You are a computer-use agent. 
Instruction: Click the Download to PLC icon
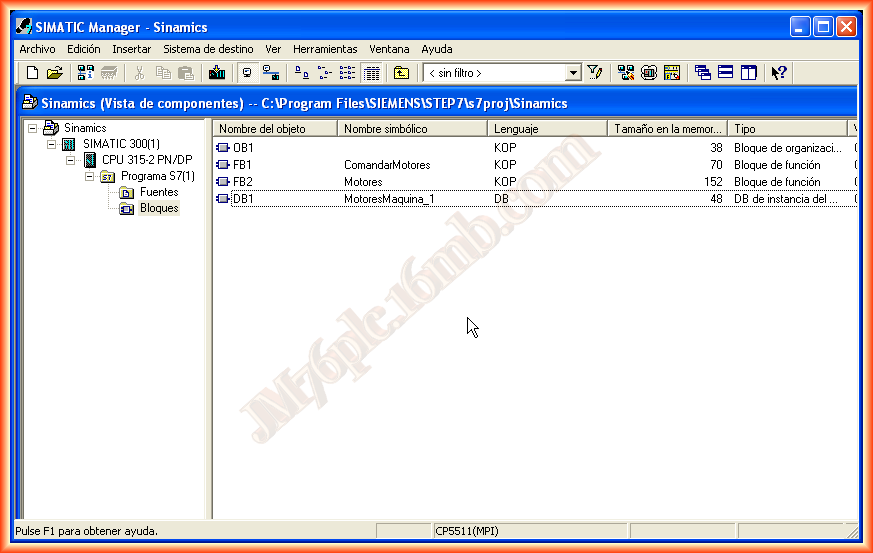pyautogui.click(x=217, y=73)
